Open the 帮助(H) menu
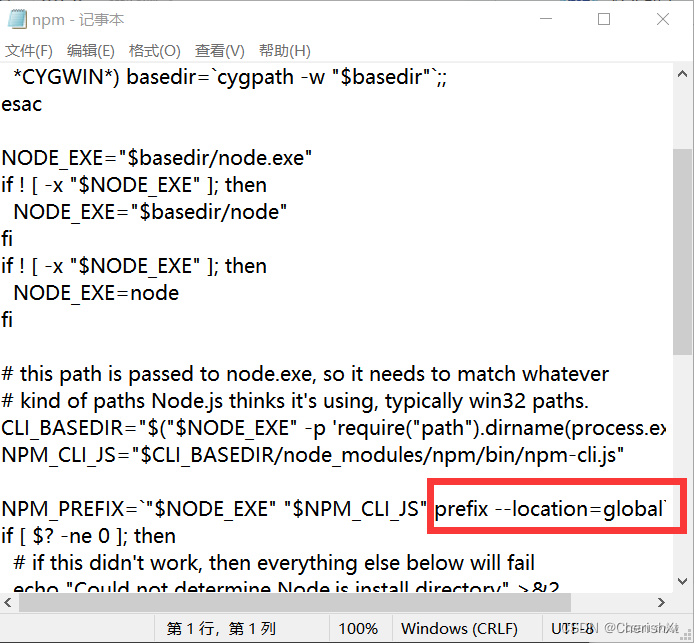This screenshot has height=643, width=694. point(285,51)
